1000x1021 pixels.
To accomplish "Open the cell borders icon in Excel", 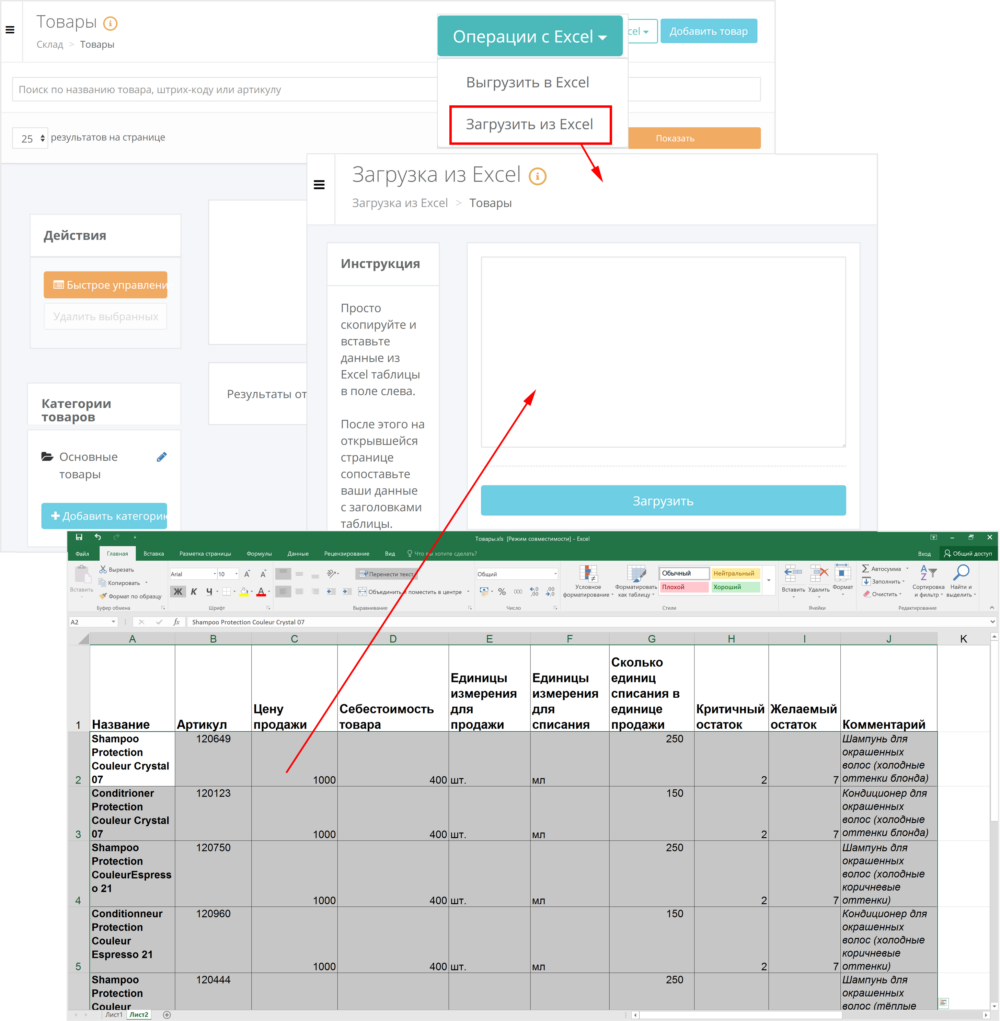I will [x=226, y=591].
